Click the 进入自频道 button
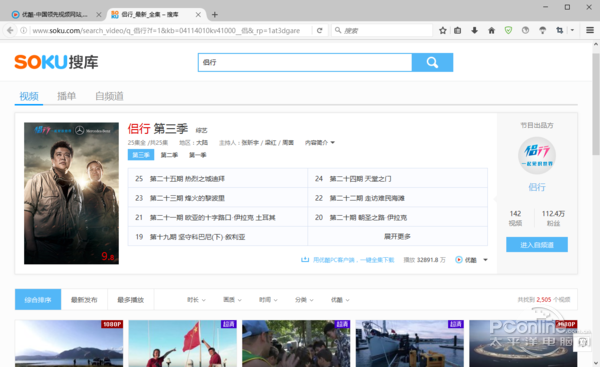 [537, 245]
